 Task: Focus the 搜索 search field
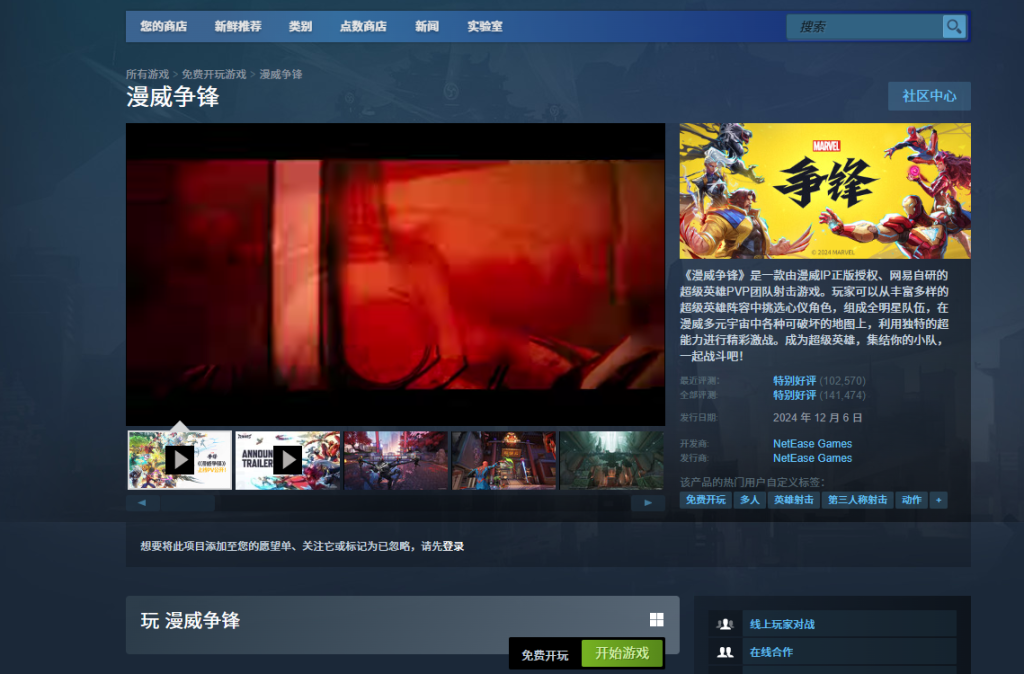865,27
